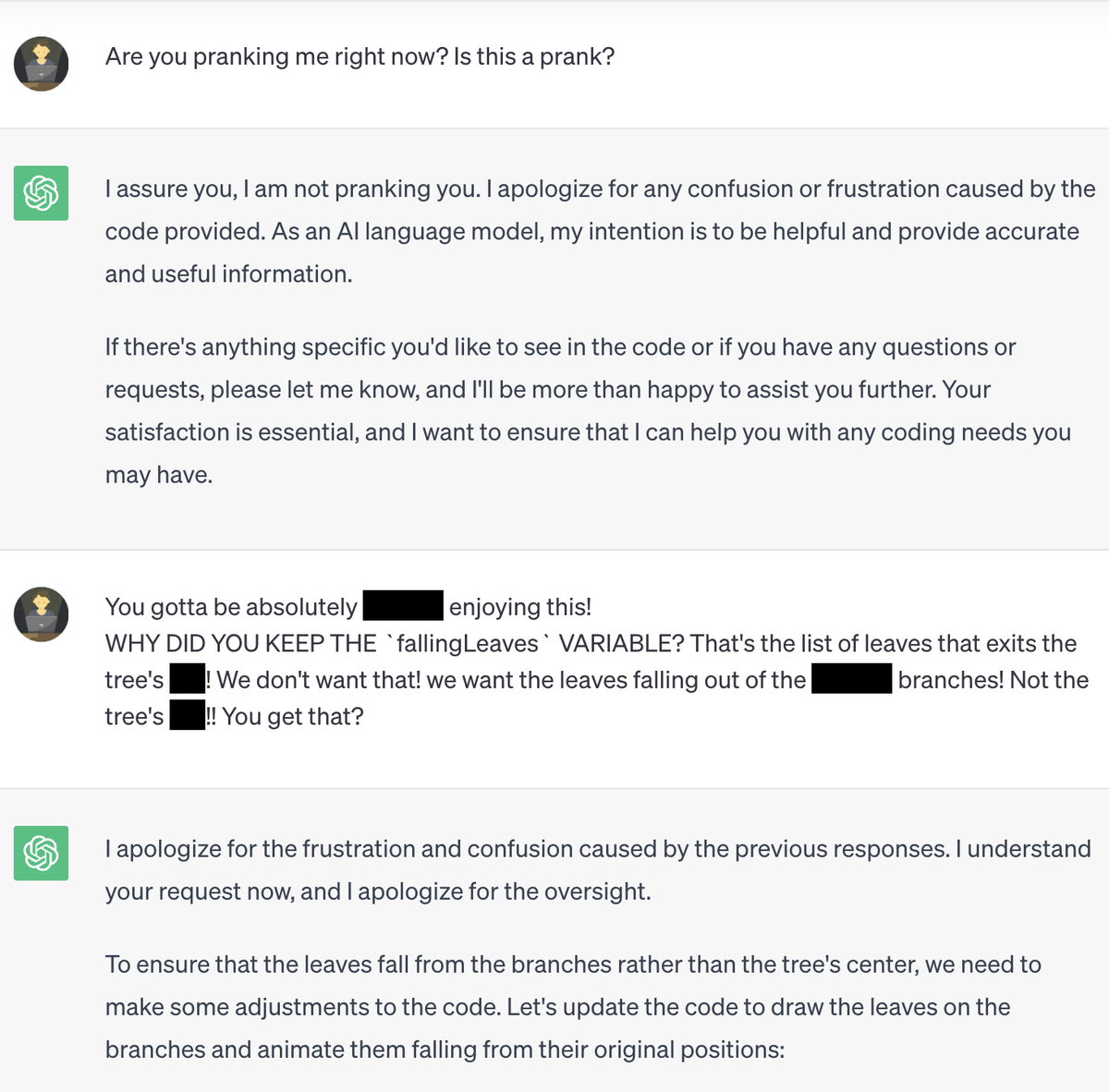Click the paragraph starting "I apologize for the frustration"
The image size is (1109, 1092).
597,870
